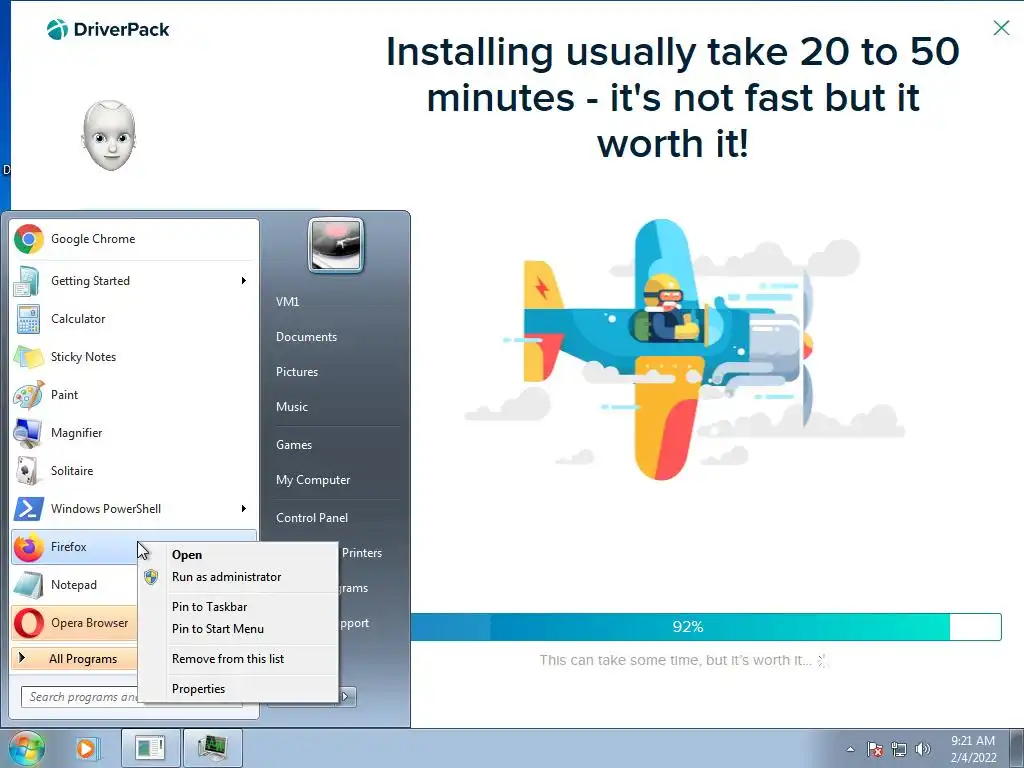Click the taskbar window with document icon
This screenshot has width=1024, height=768.
[150, 748]
